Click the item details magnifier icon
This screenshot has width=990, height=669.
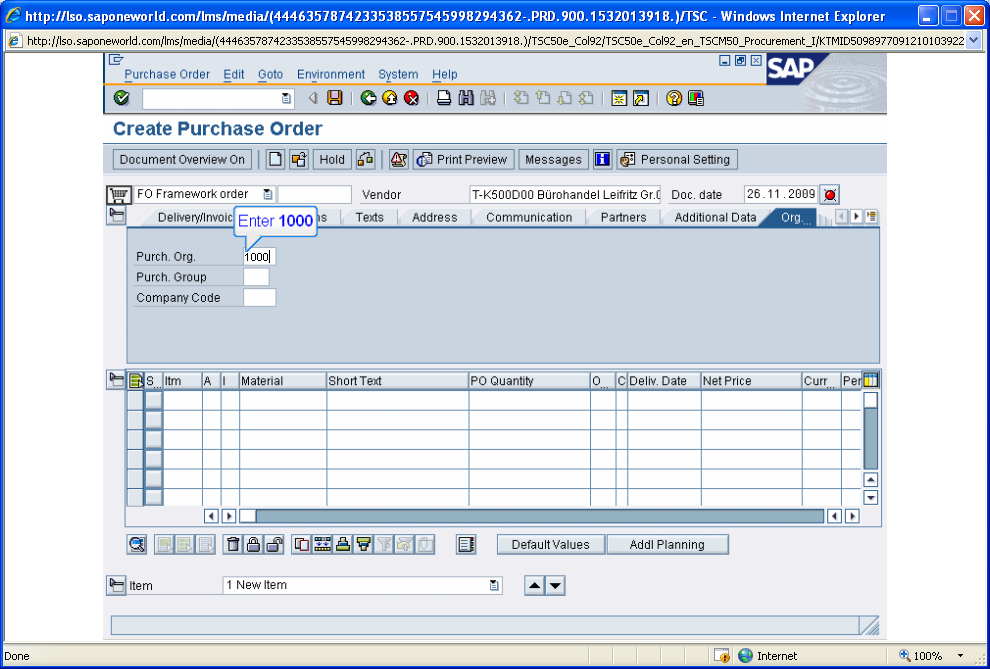click(x=137, y=544)
